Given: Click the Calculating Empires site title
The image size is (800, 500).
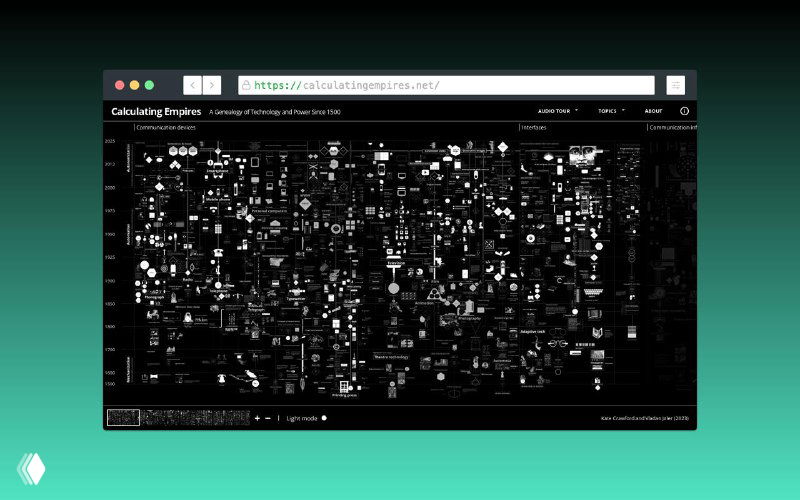Looking at the screenshot, I should [156, 111].
